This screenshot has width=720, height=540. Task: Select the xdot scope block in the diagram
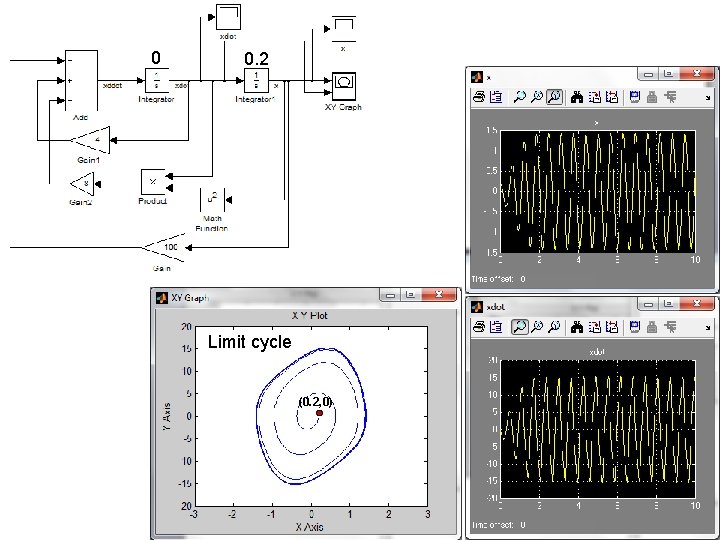[x=229, y=17]
